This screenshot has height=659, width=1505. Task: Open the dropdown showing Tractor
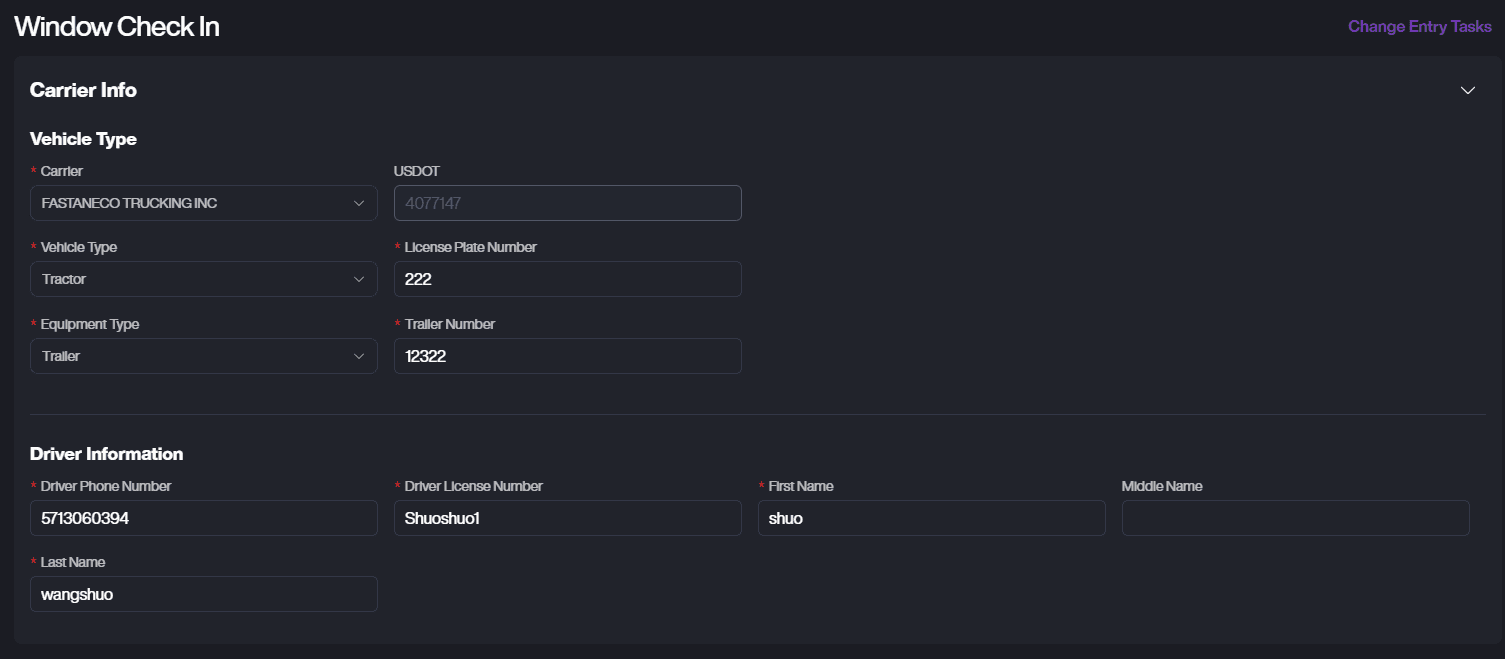(190, 279)
